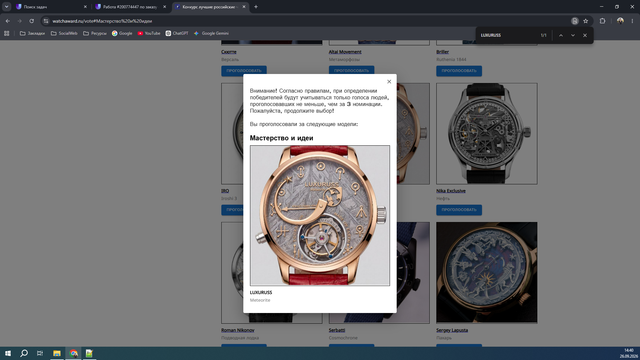Viewport: 640px width, 360px height.
Task: Open the Briller brand link
Action: 442,52
